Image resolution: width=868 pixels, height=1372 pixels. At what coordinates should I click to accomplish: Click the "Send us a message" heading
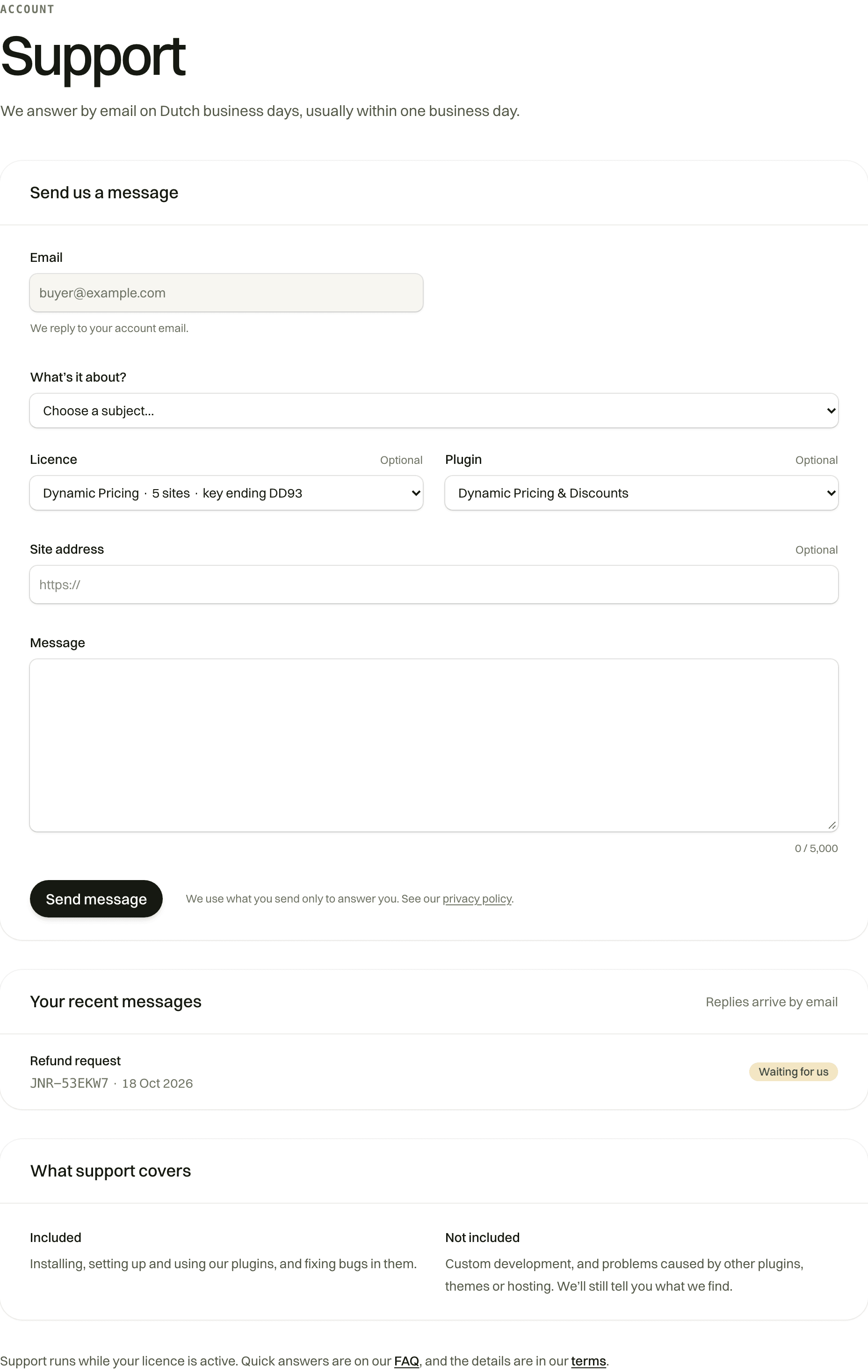104,193
